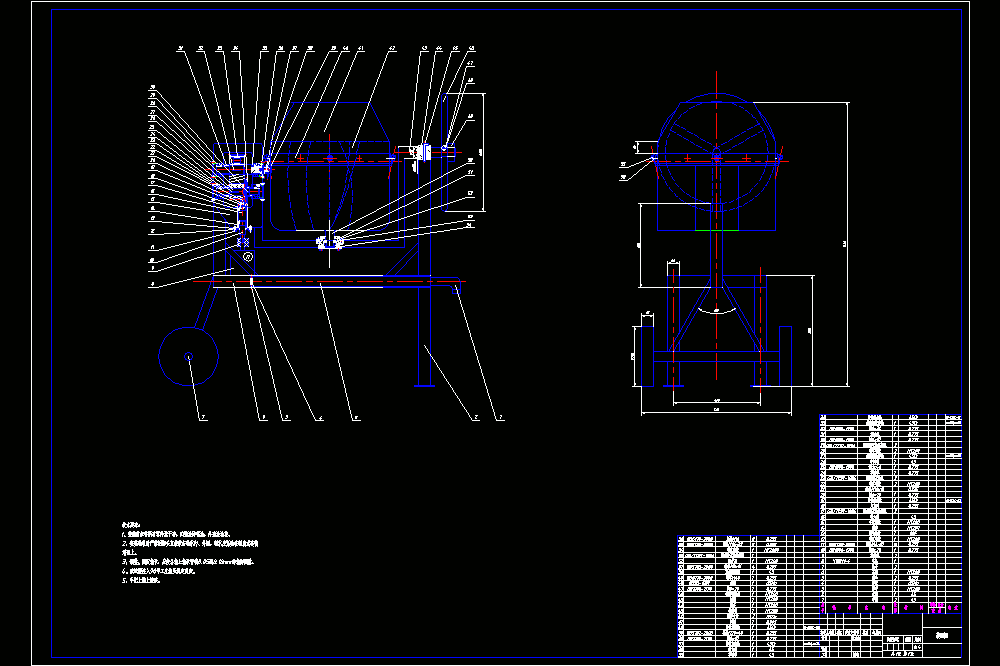Select the center column under the front-view drum
Screen dimensions: 1000x666
click(x=716, y=245)
